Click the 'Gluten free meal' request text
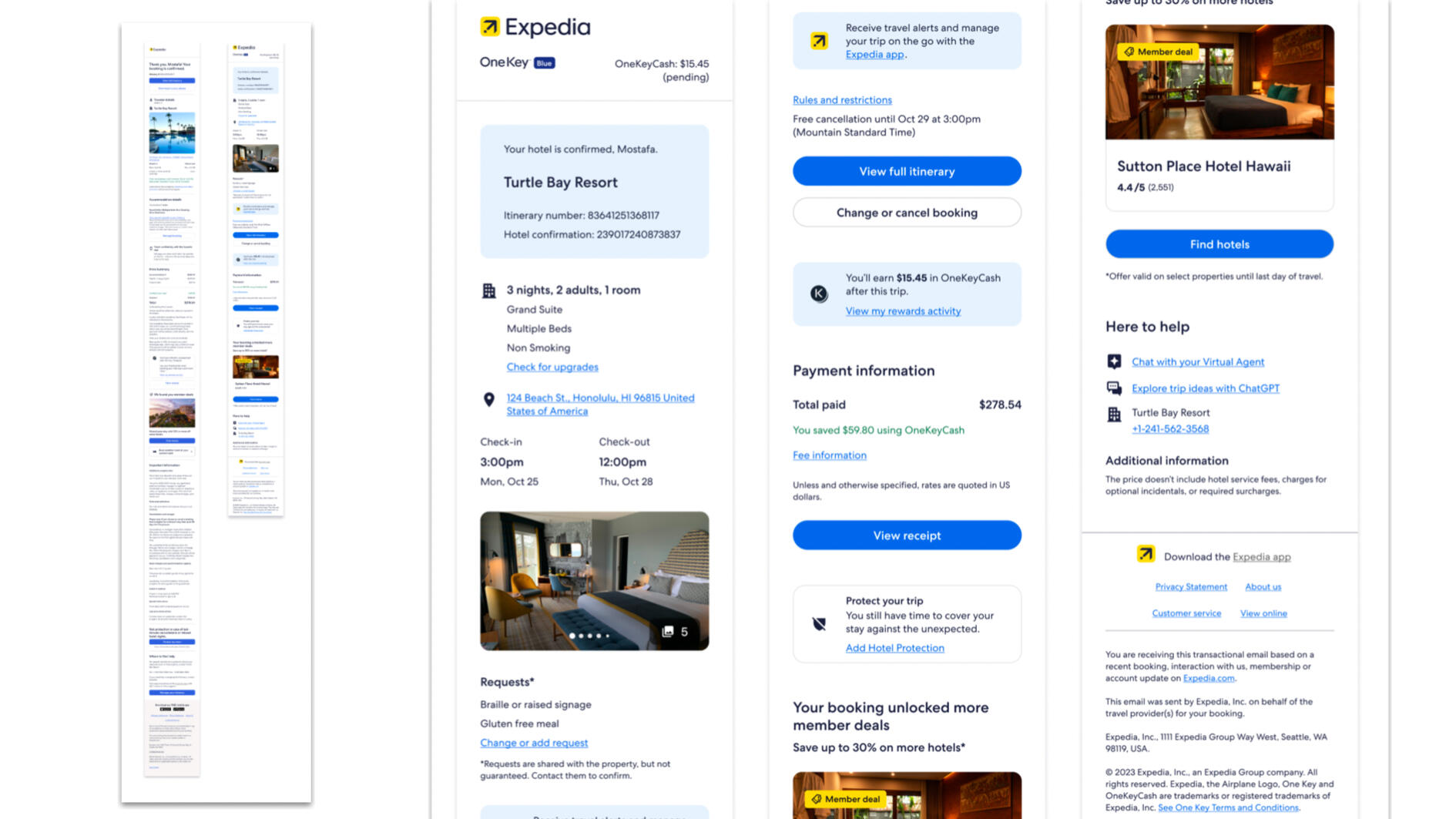The width and height of the screenshot is (1456, 819). point(519,723)
